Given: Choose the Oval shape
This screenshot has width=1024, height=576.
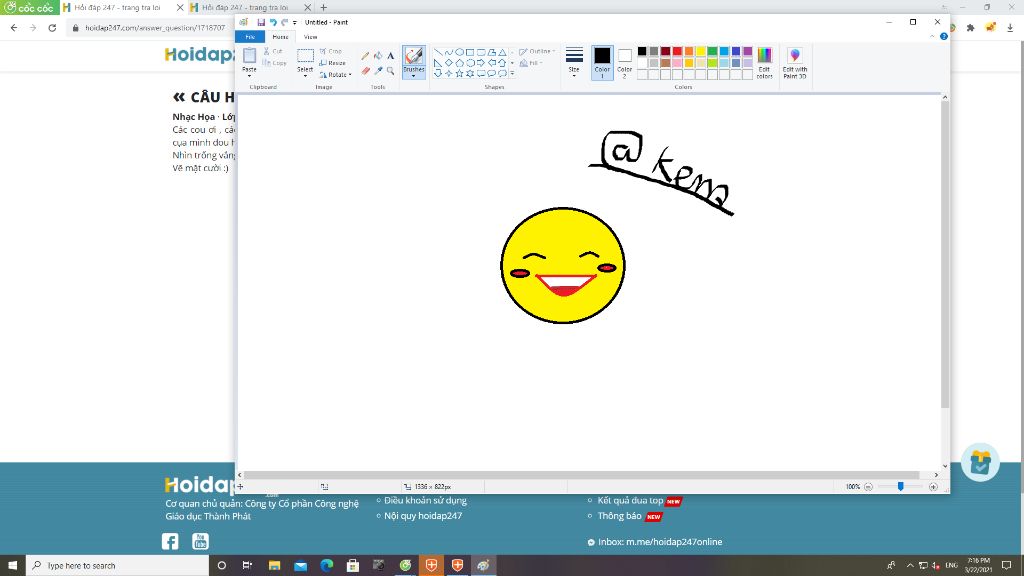Looking at the screenshot, I should (459, 52).
